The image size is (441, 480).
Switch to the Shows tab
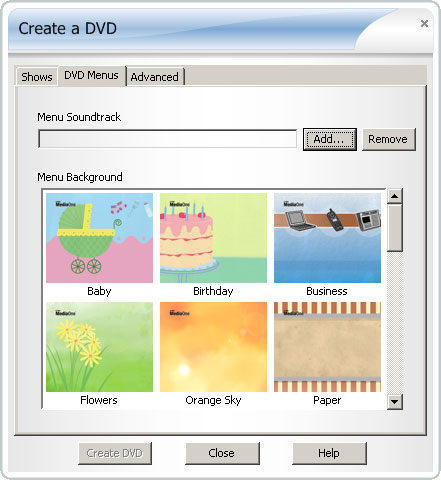point(37,77)
